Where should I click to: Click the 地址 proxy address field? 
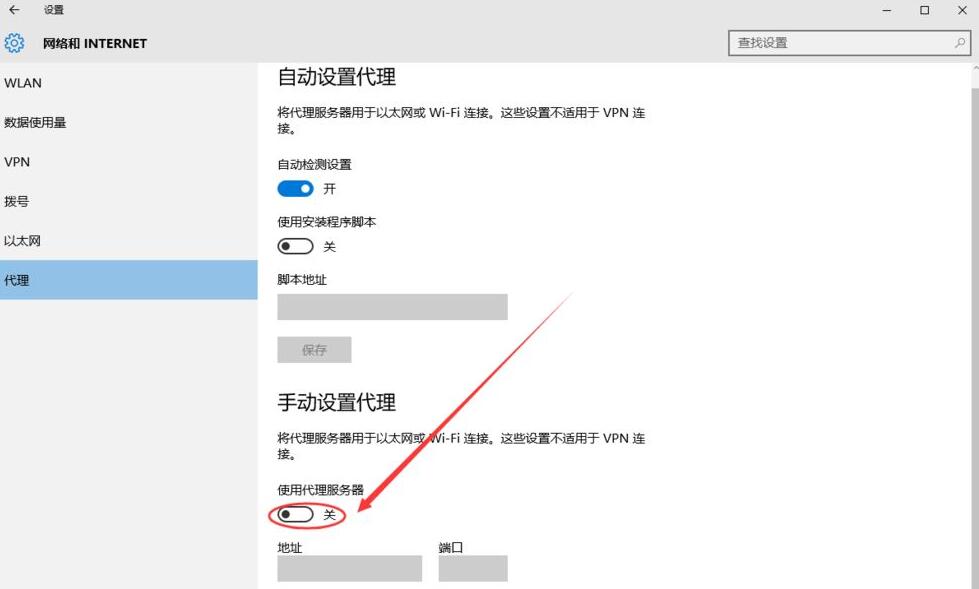point(348,568)
